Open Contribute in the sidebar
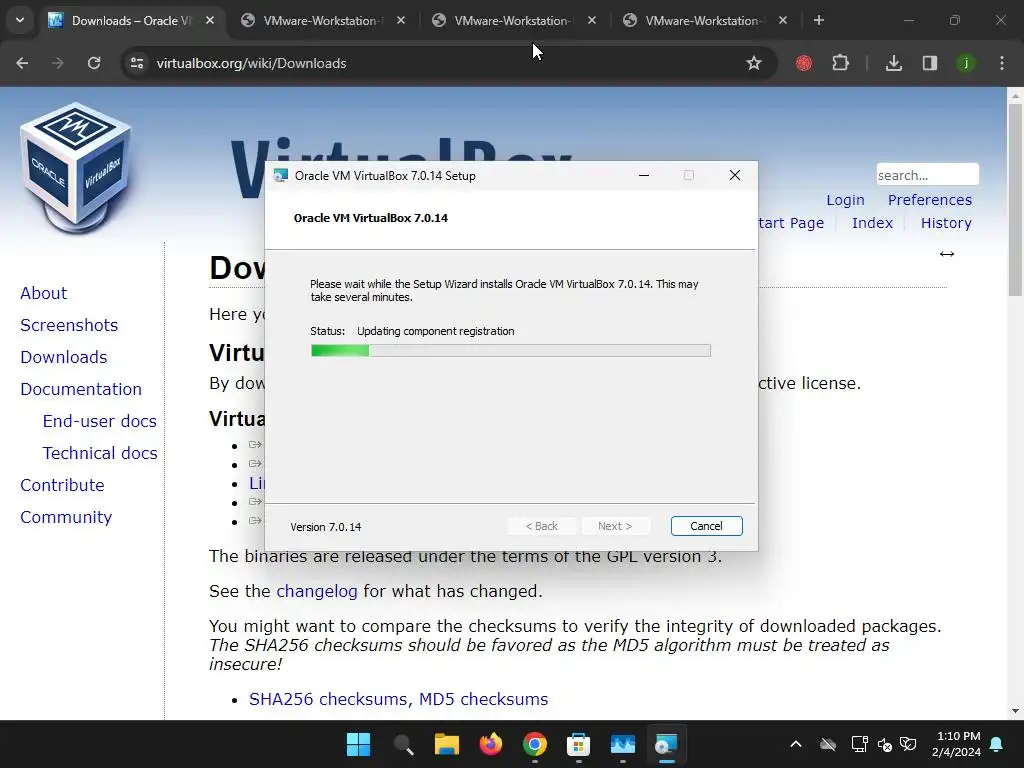 click(x=62, y=485)
